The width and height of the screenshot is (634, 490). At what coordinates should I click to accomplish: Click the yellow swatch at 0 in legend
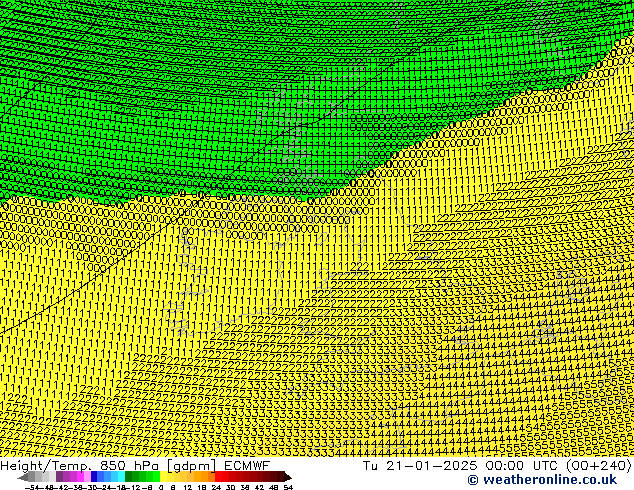click(x=163, y=476)
